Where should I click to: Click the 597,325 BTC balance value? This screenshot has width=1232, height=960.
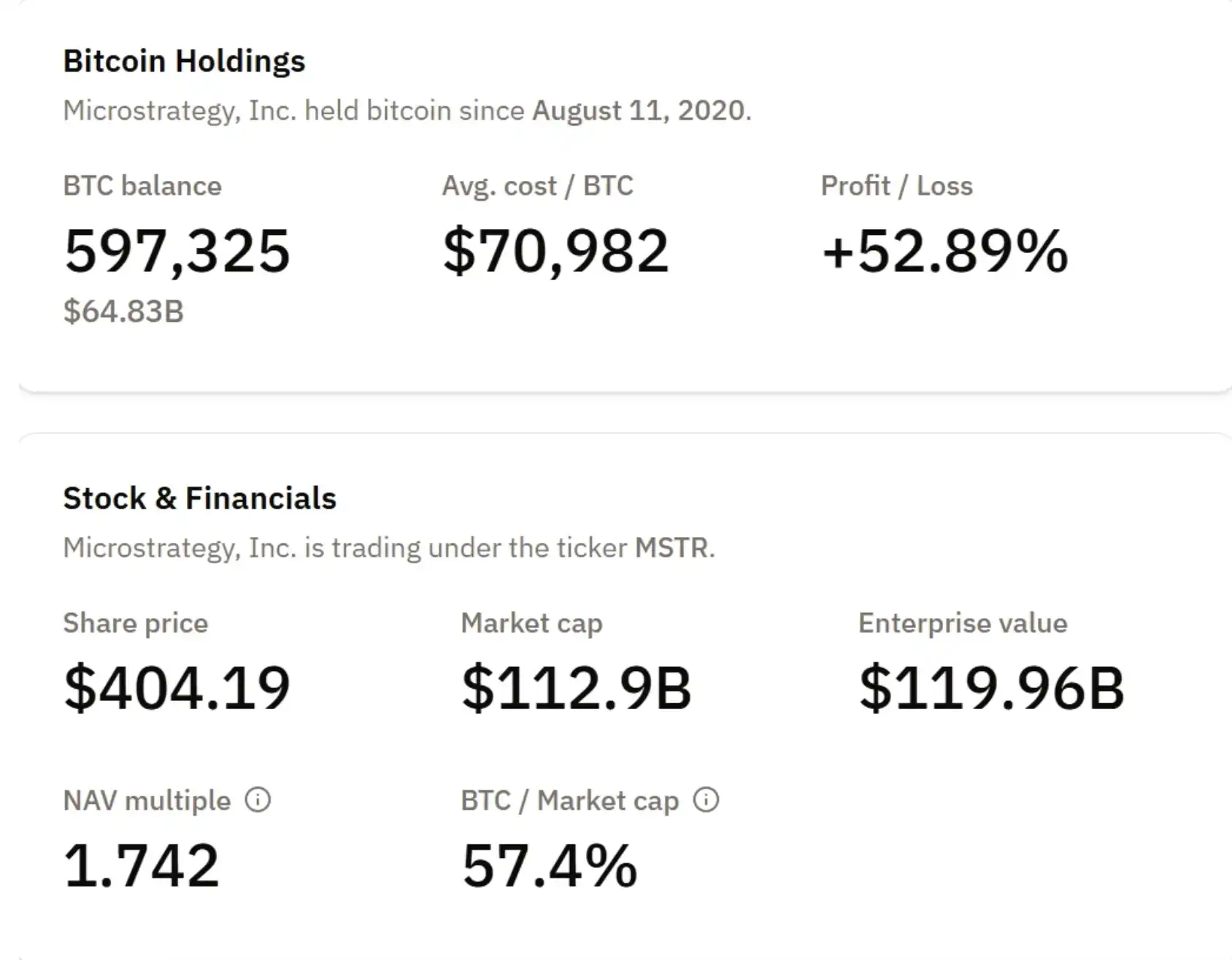[177, 252]
